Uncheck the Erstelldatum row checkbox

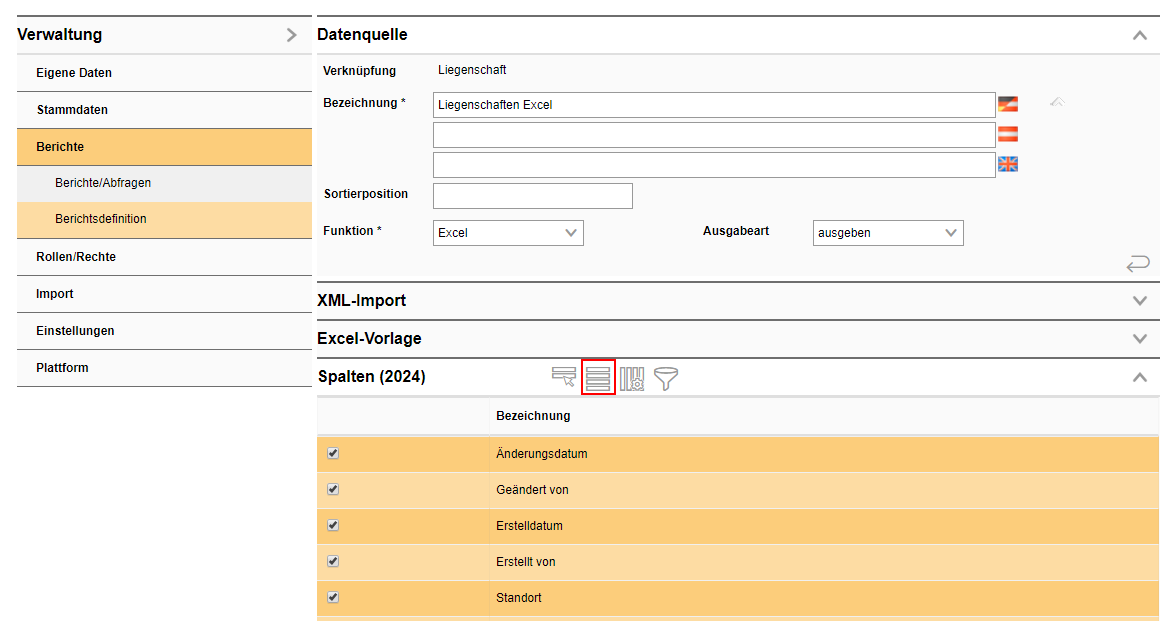point(333,525)
